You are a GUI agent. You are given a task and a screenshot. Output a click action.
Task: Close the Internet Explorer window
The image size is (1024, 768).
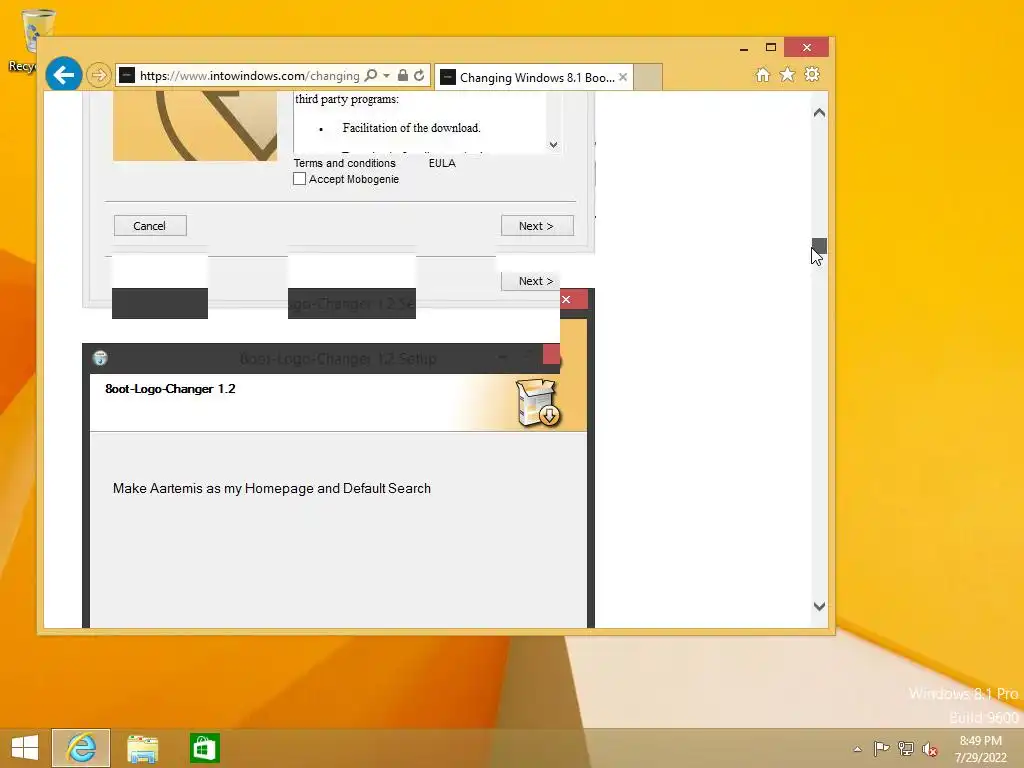click(807, 48)
